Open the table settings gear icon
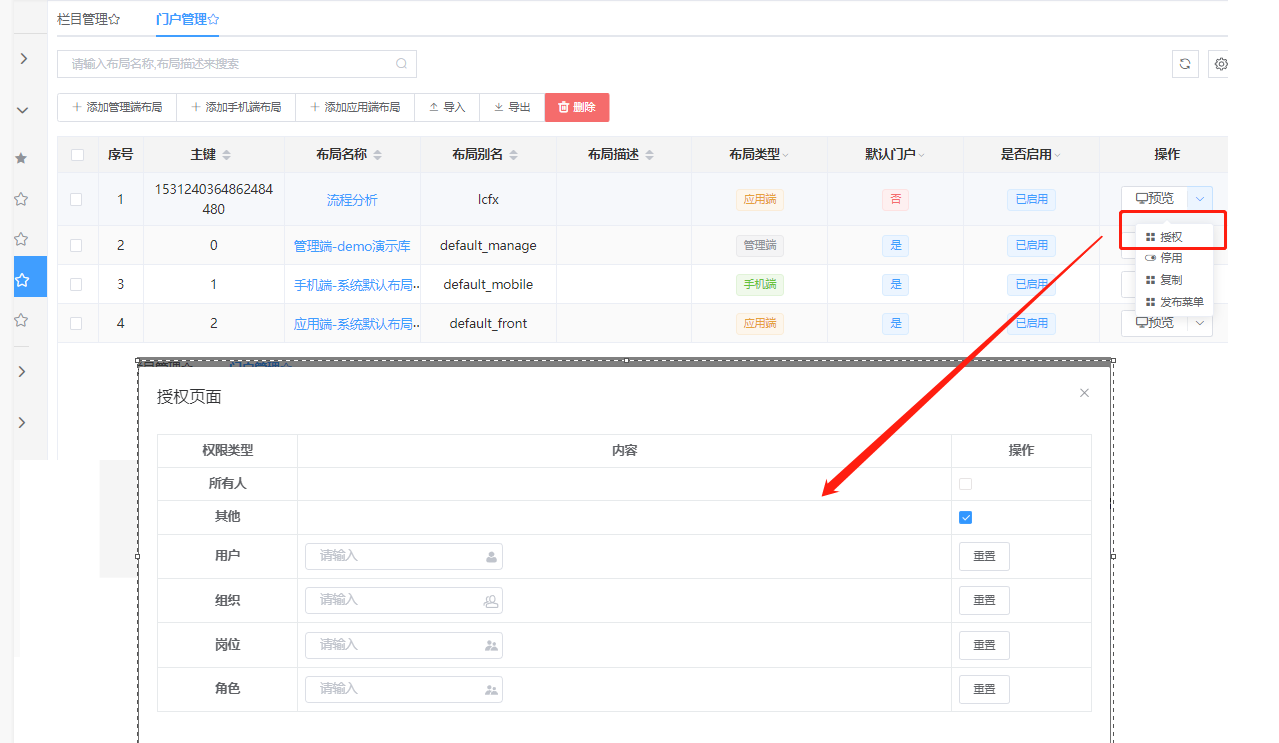 [1220, 64]
